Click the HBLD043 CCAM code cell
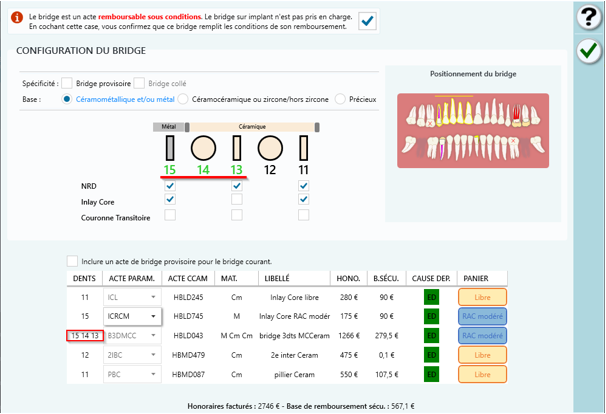This screenshot has width=606, height=414. point(188,336)
